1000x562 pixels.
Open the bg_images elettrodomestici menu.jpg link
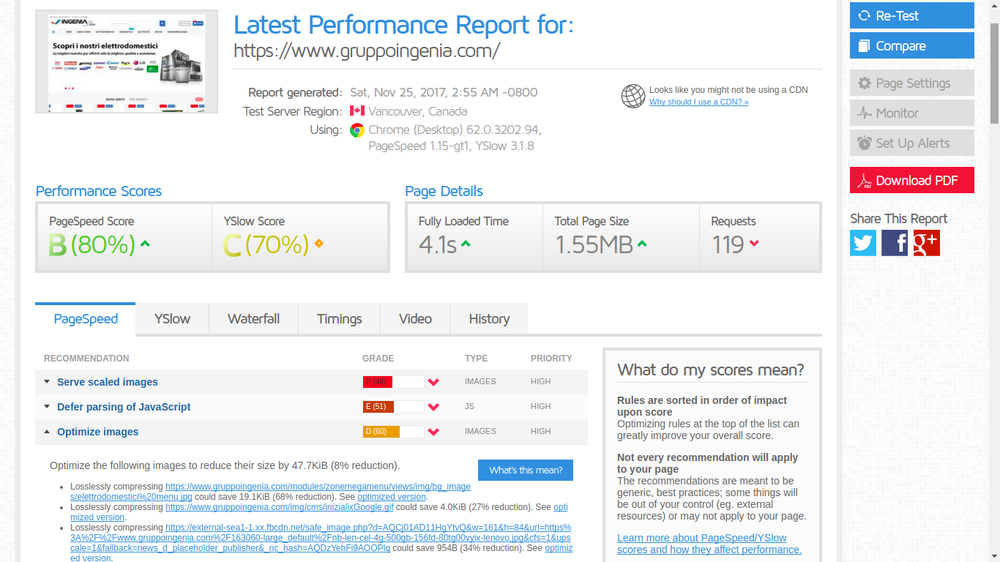tap(270, 491)
